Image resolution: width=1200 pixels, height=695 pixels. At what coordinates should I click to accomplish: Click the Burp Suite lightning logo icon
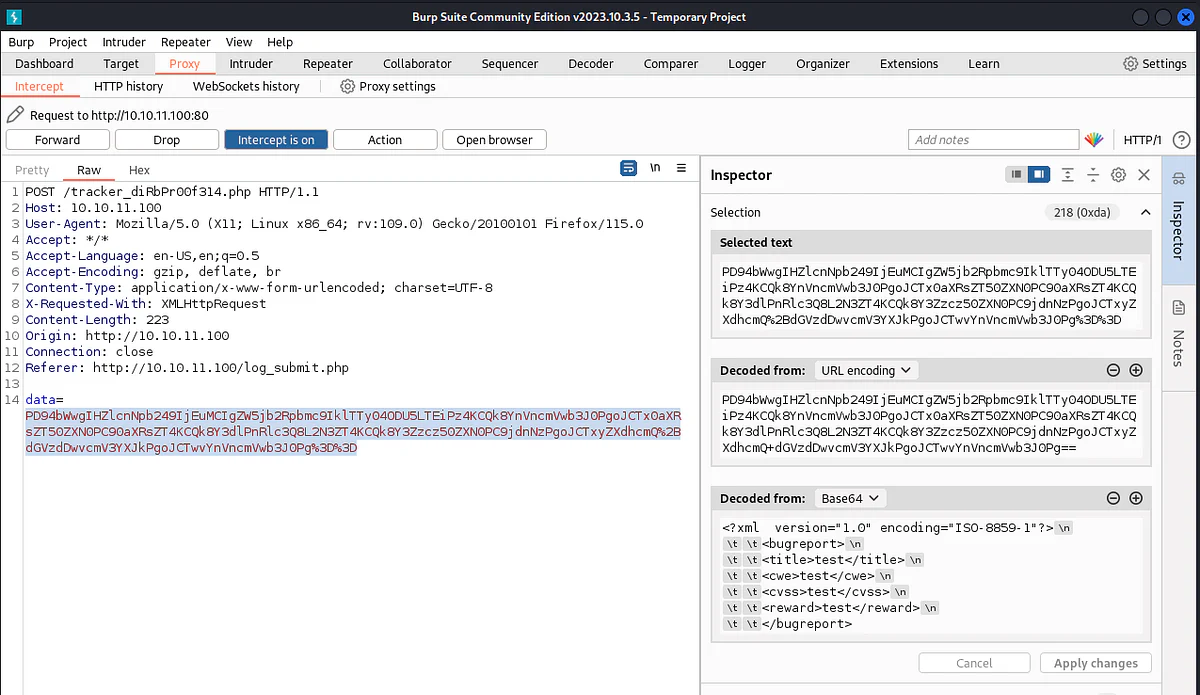click(x=16, y=17)
